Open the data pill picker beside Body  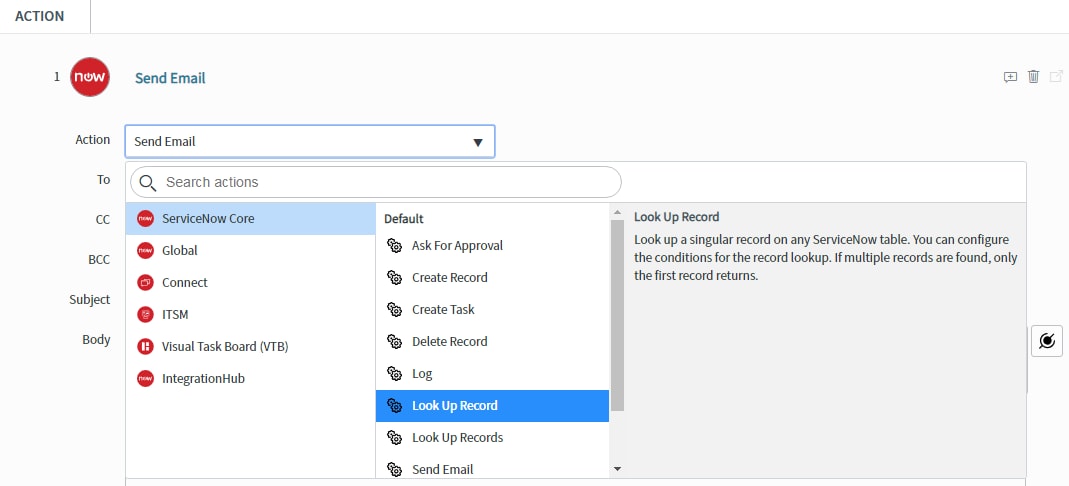click(1047, 340)
